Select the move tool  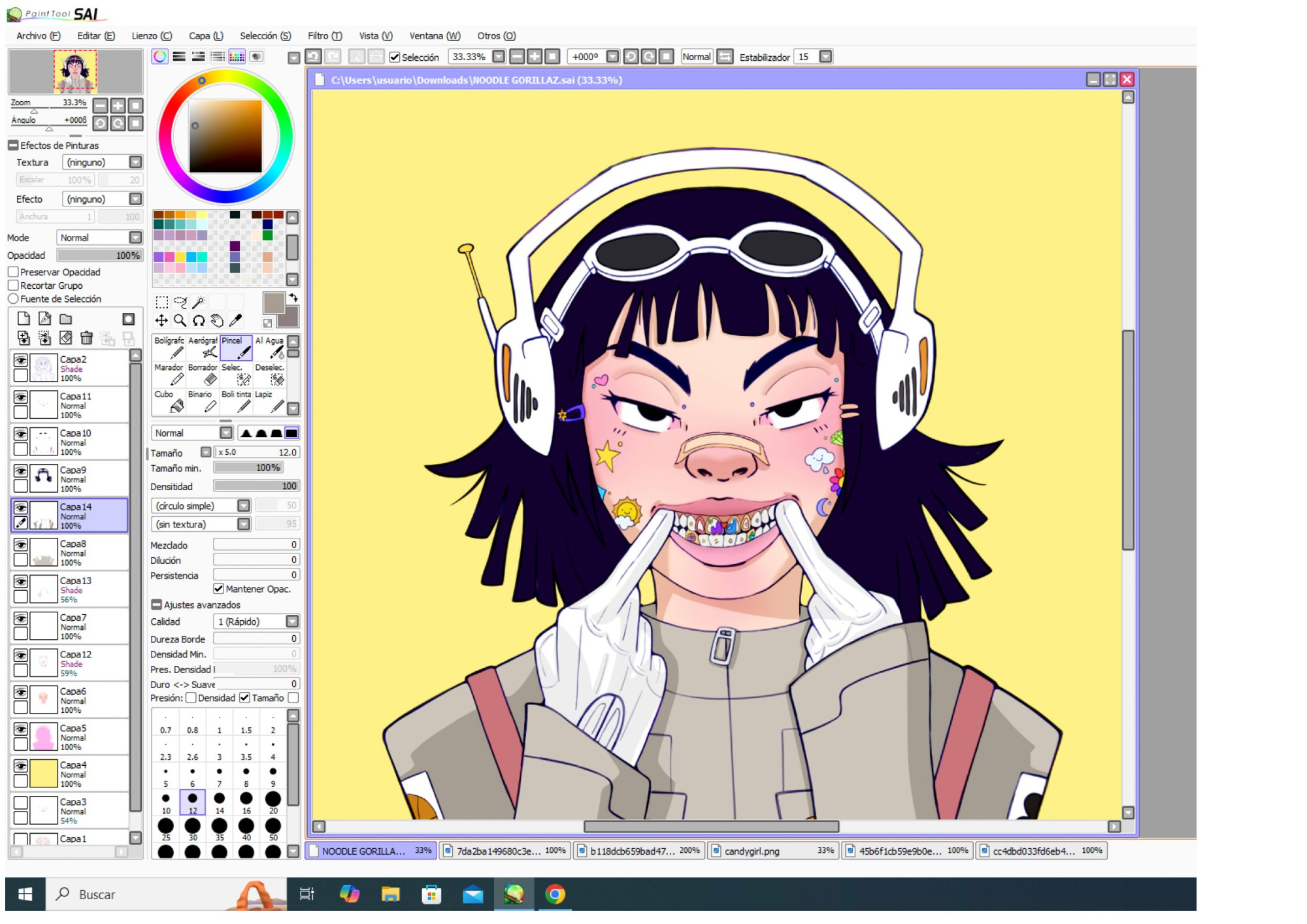161,320
